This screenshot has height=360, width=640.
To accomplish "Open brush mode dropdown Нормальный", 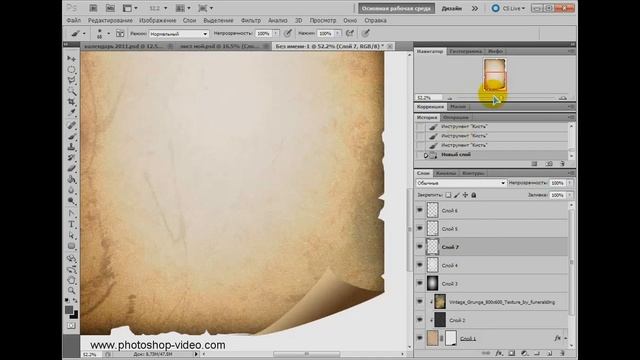I will coord(179,34).
